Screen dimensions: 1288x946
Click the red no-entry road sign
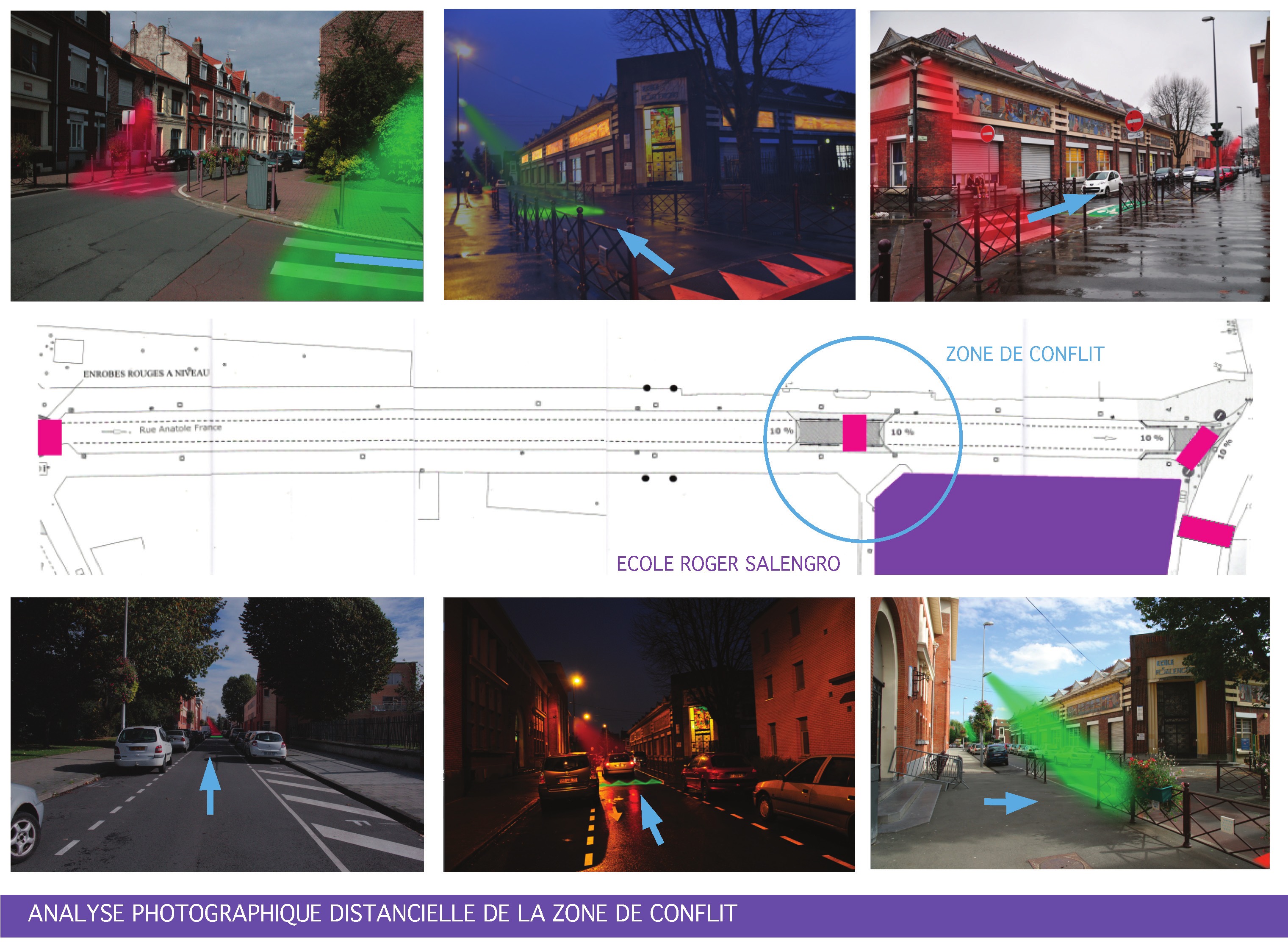click(x=1133, y=121)
